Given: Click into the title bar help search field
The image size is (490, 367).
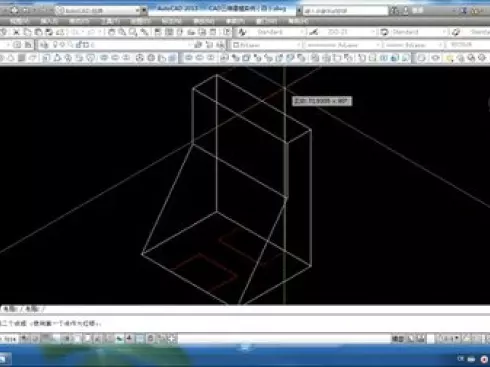Looking at the screenshot, I should pos(346,11).
